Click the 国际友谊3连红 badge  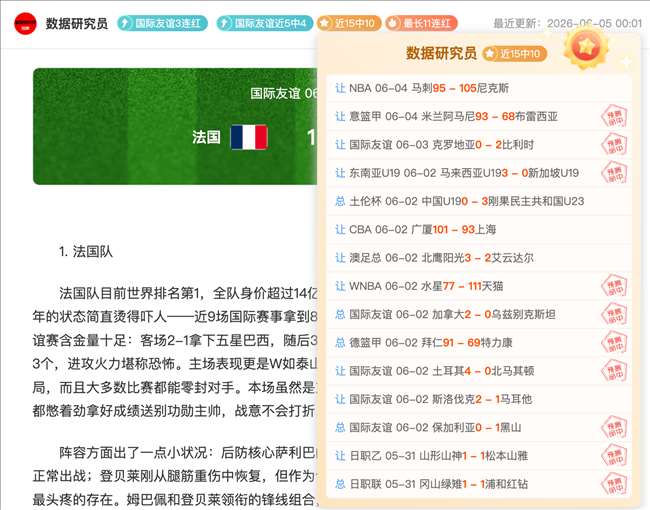(x=162, y=23)
